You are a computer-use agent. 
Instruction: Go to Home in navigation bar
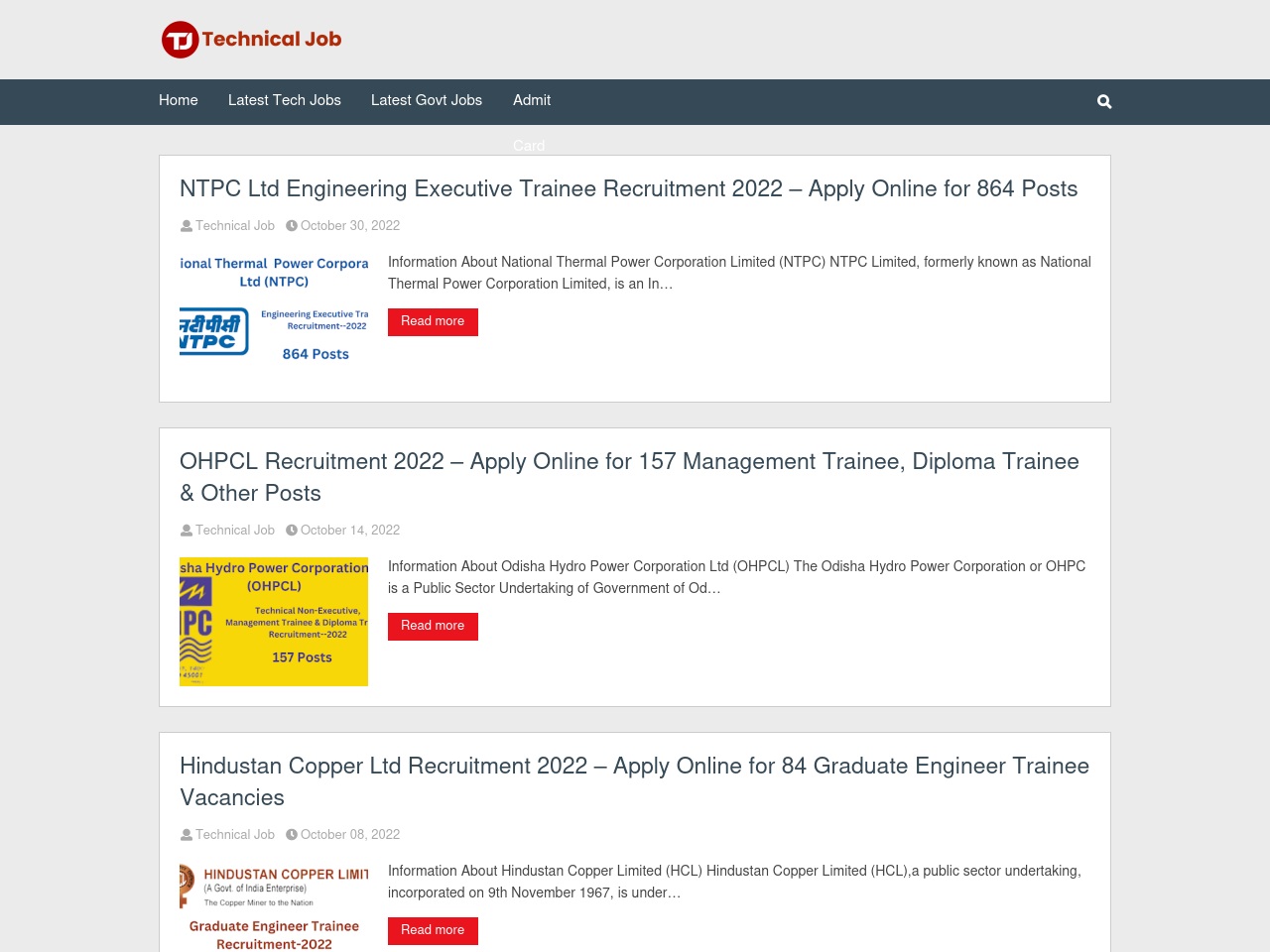pos(179,100)
